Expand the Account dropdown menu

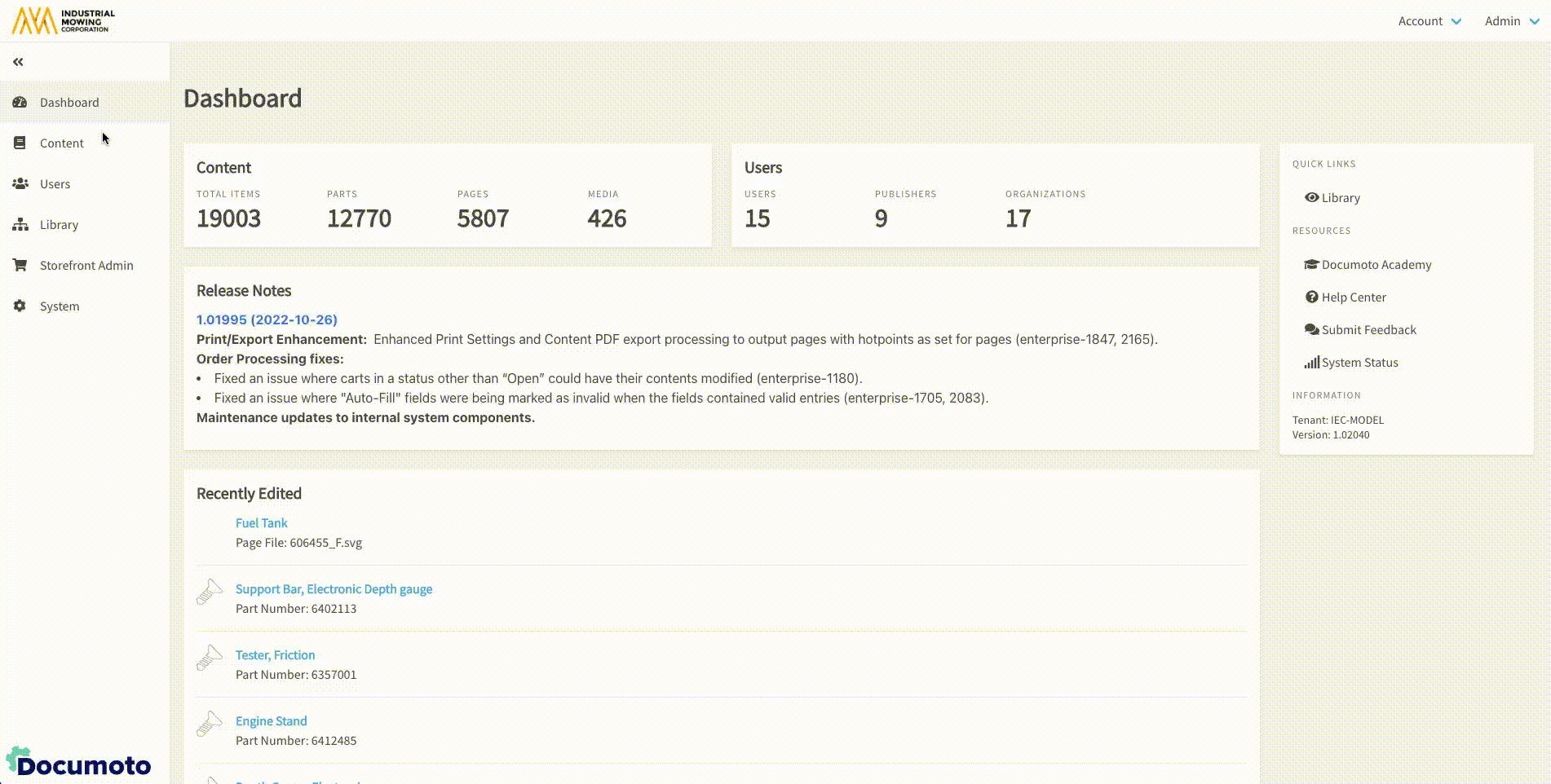1429,21
